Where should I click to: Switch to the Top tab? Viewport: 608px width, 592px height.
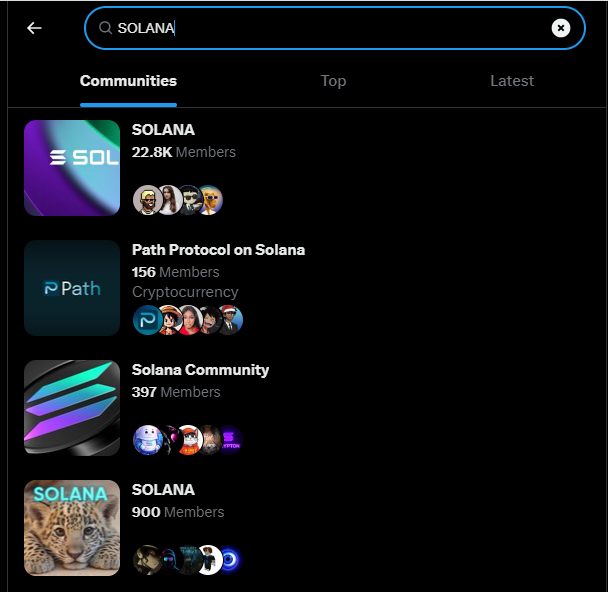tap(333, 81)
